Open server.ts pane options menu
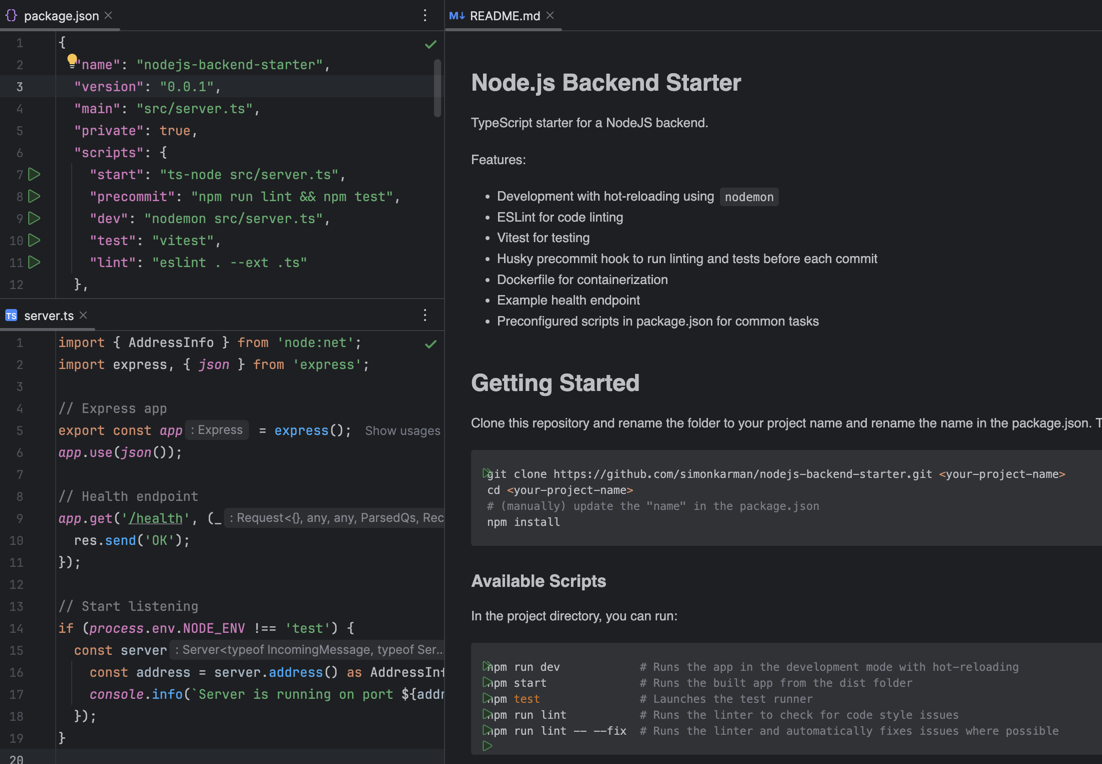The width and height of the screenshot is (1102, 764). tap(425, 316)
